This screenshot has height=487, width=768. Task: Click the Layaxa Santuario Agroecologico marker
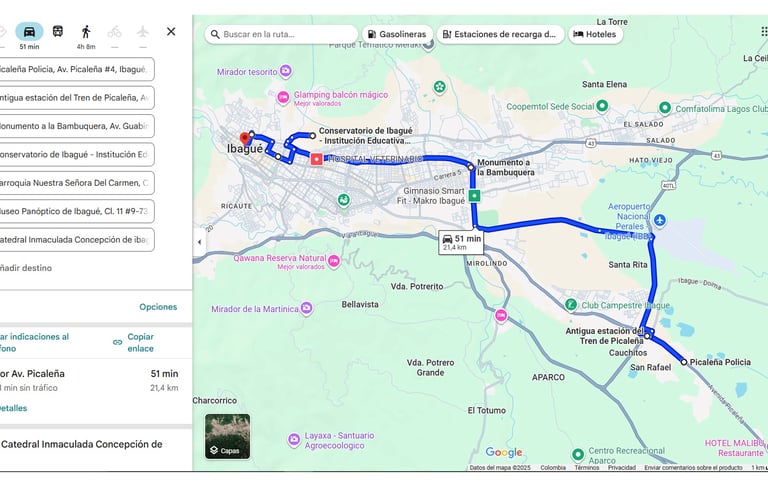[x=294, y=439]
